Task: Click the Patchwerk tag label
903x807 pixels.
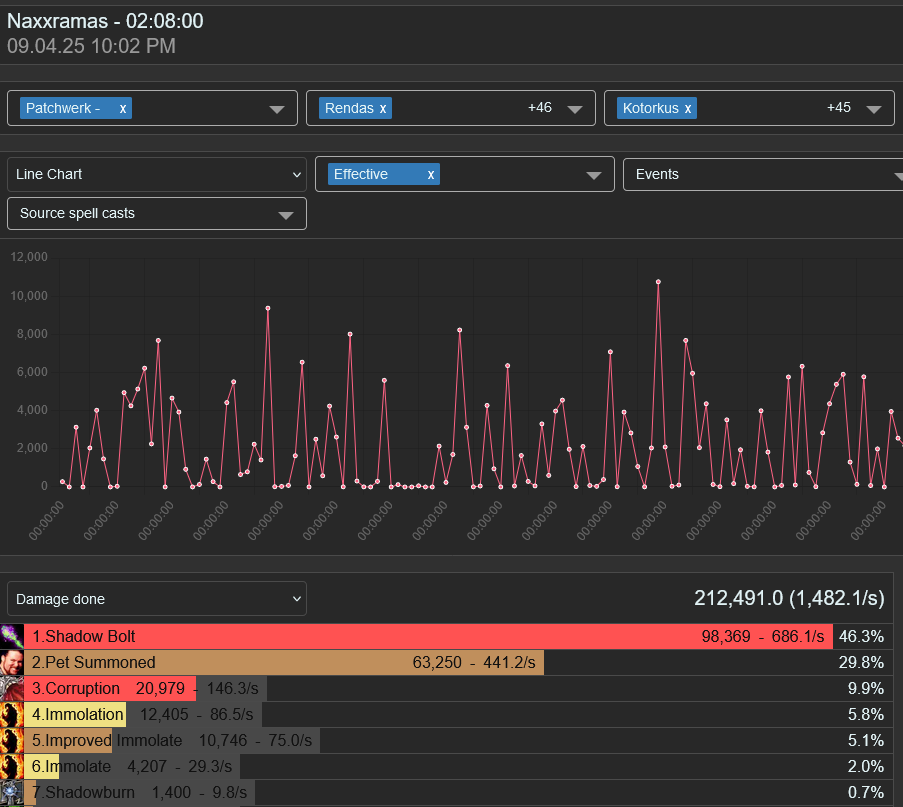Action: (62, 108)
